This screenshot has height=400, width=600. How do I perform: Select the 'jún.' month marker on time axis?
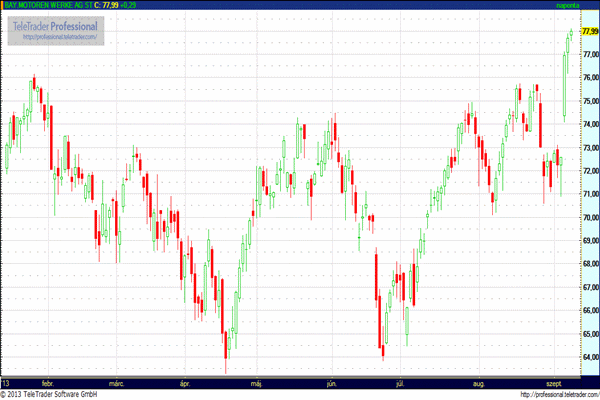click(332, 382)
